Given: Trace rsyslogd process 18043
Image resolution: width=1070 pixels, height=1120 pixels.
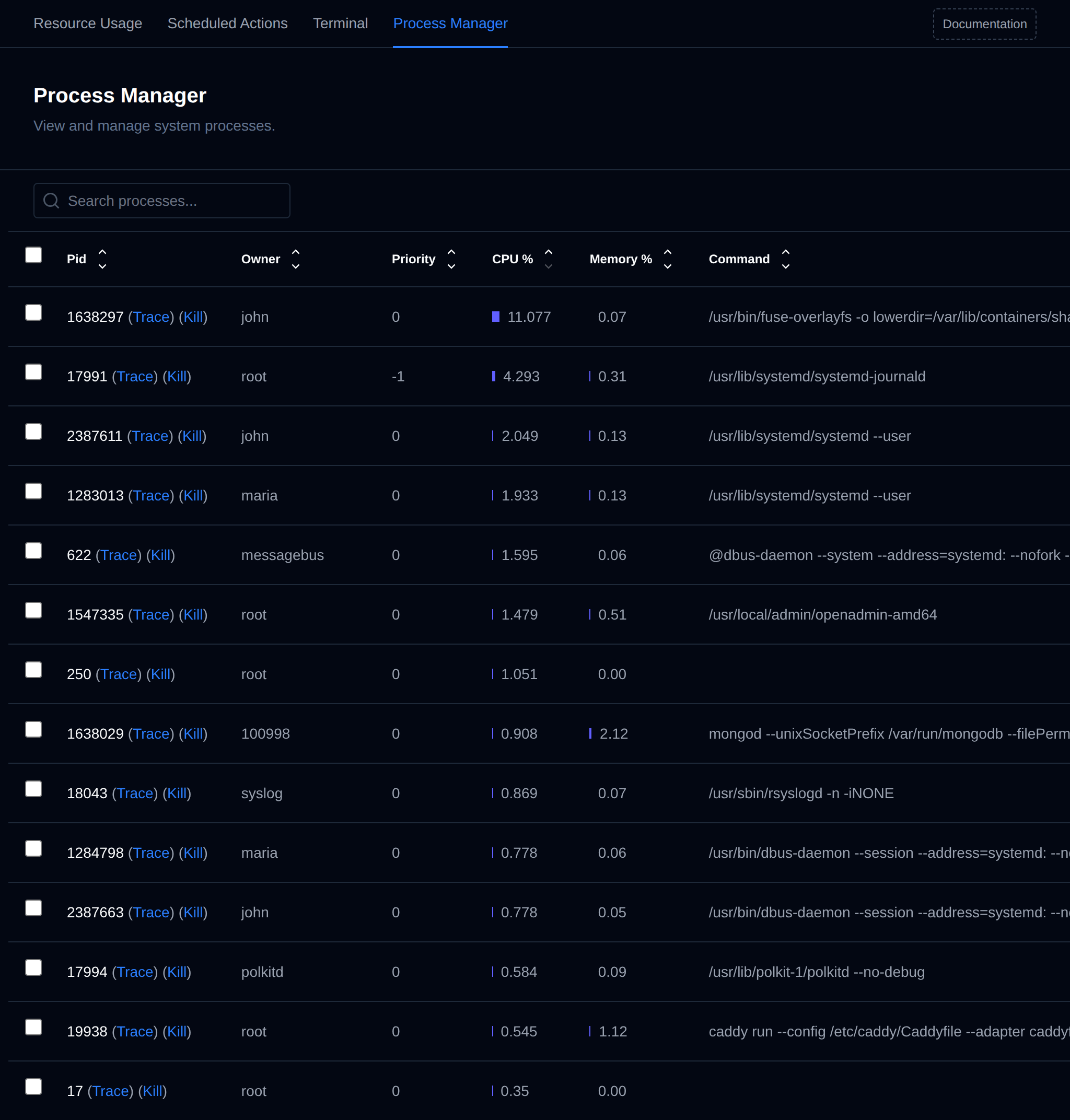Looking at the screenshot, I should 135,794.
